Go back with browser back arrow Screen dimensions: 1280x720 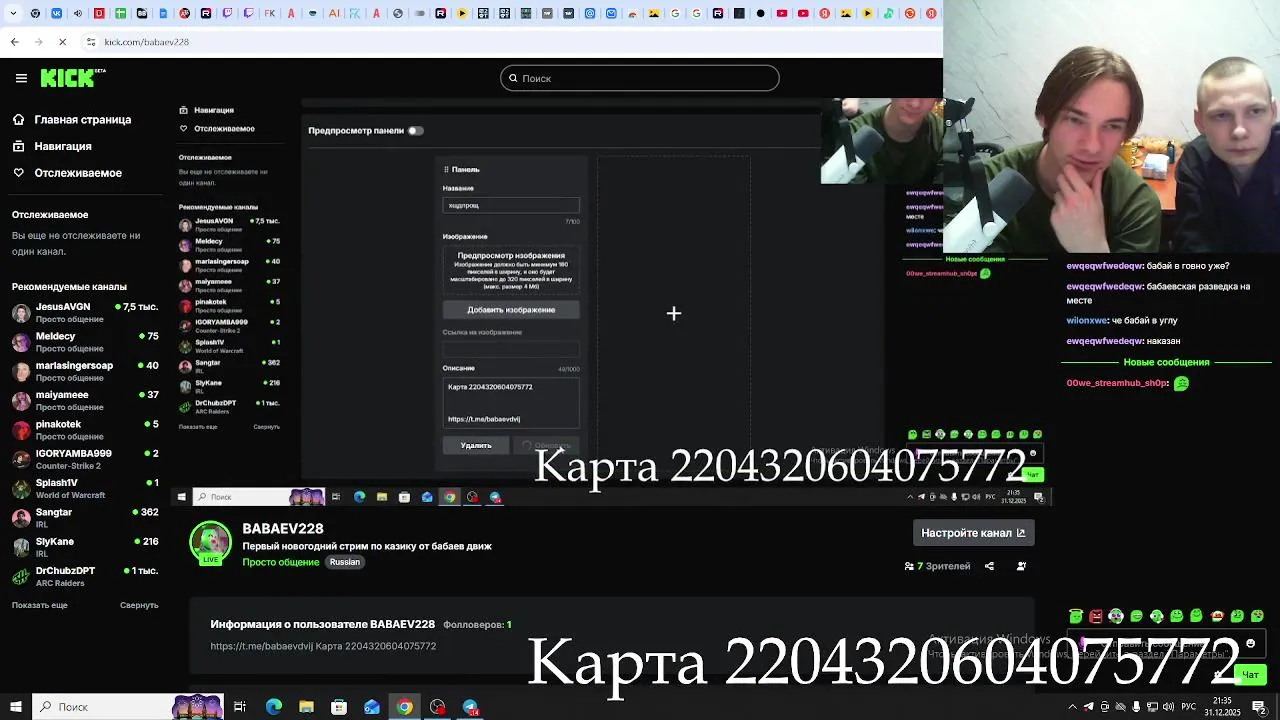coord(14,42)
